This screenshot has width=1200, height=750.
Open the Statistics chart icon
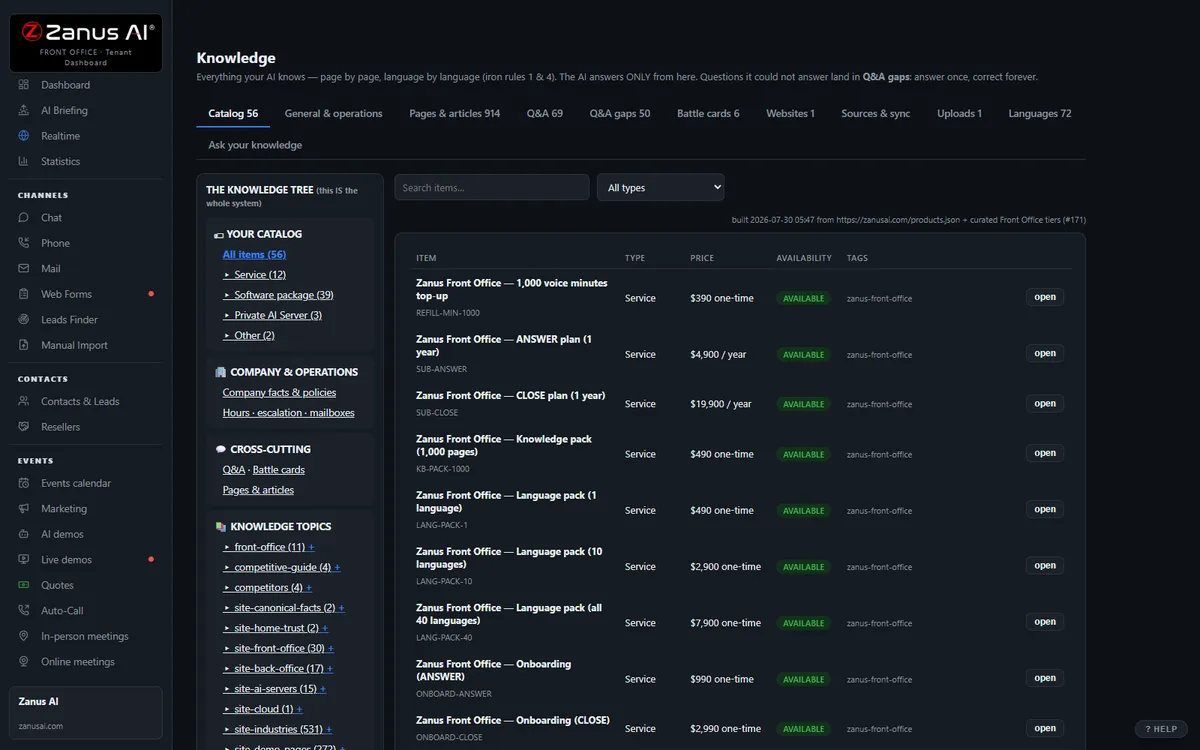24,161
